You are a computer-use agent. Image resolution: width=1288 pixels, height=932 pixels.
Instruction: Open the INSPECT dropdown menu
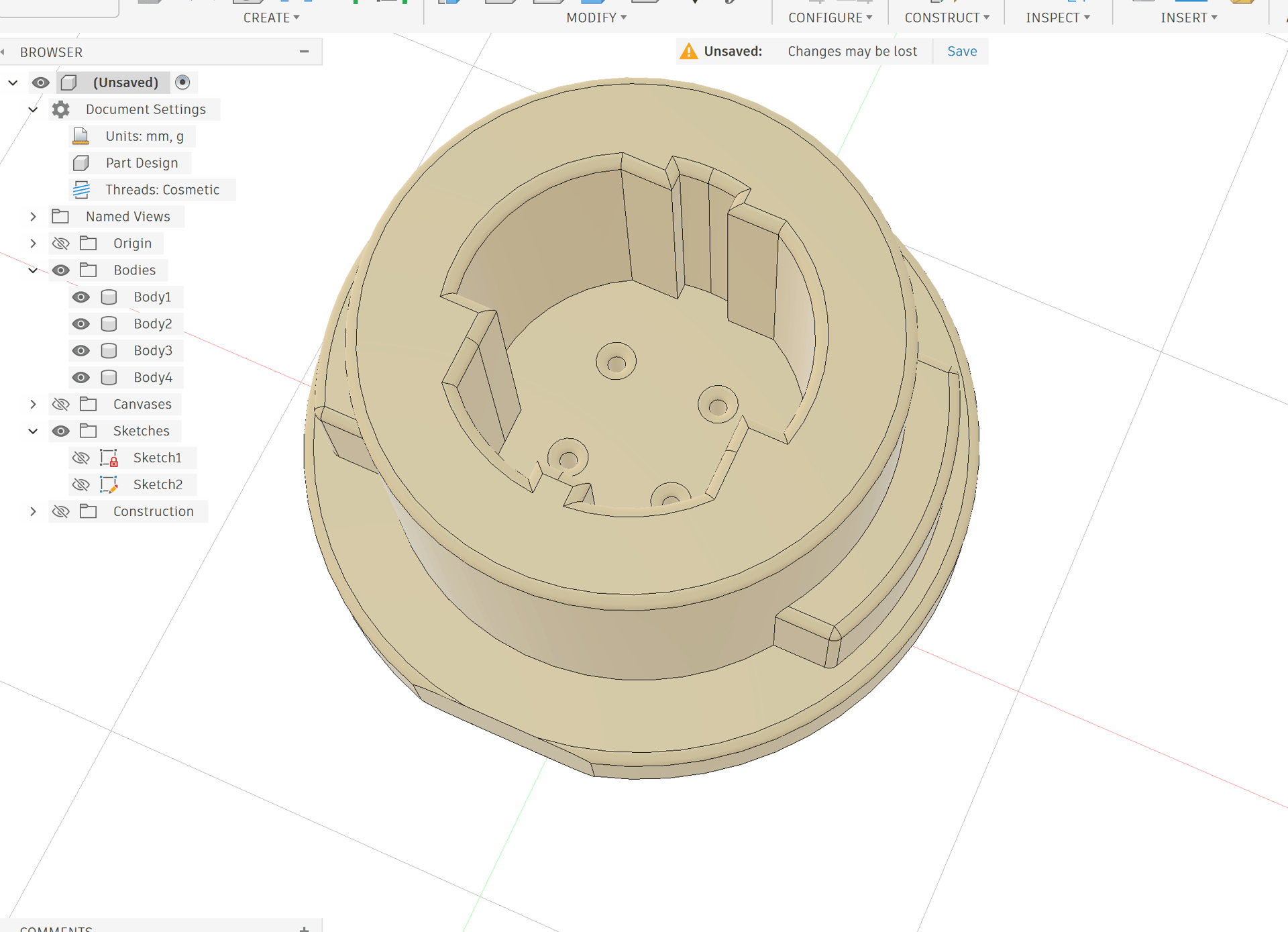[1057, 18]
